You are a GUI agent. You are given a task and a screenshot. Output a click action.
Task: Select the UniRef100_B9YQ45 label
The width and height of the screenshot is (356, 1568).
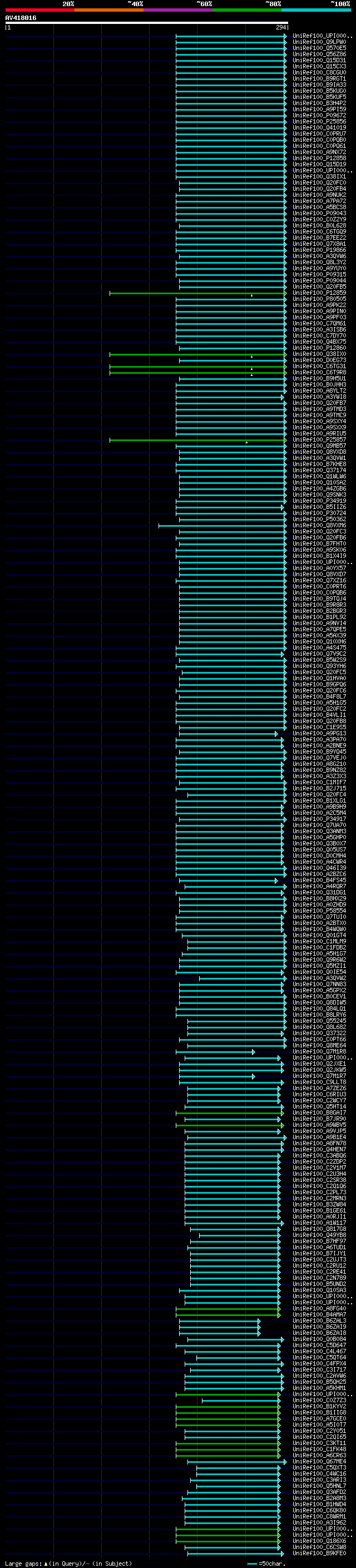point(319,751)
